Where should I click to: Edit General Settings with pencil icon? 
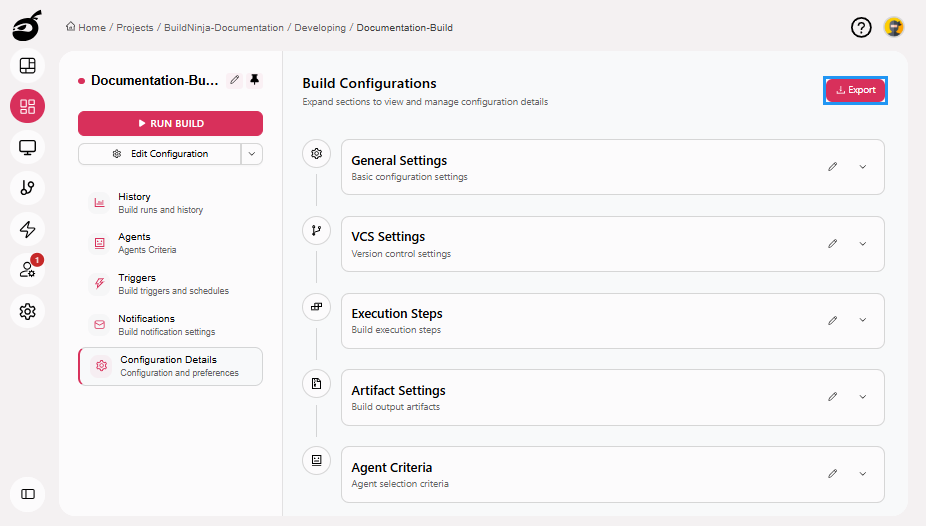833,166
